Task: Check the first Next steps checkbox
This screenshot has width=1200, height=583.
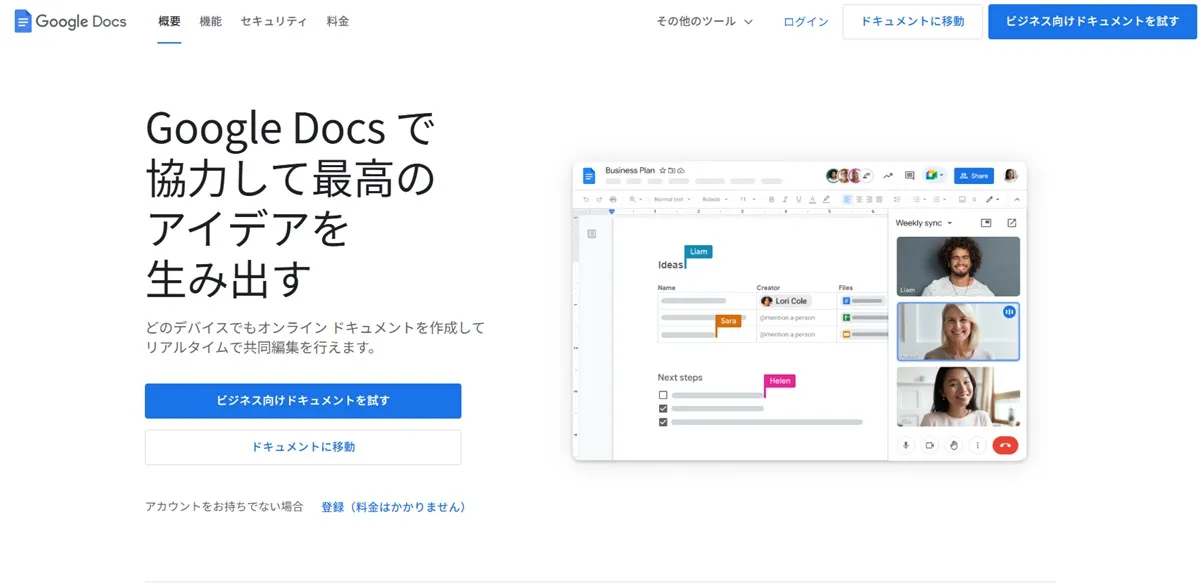Action: [x=662, y=394]
